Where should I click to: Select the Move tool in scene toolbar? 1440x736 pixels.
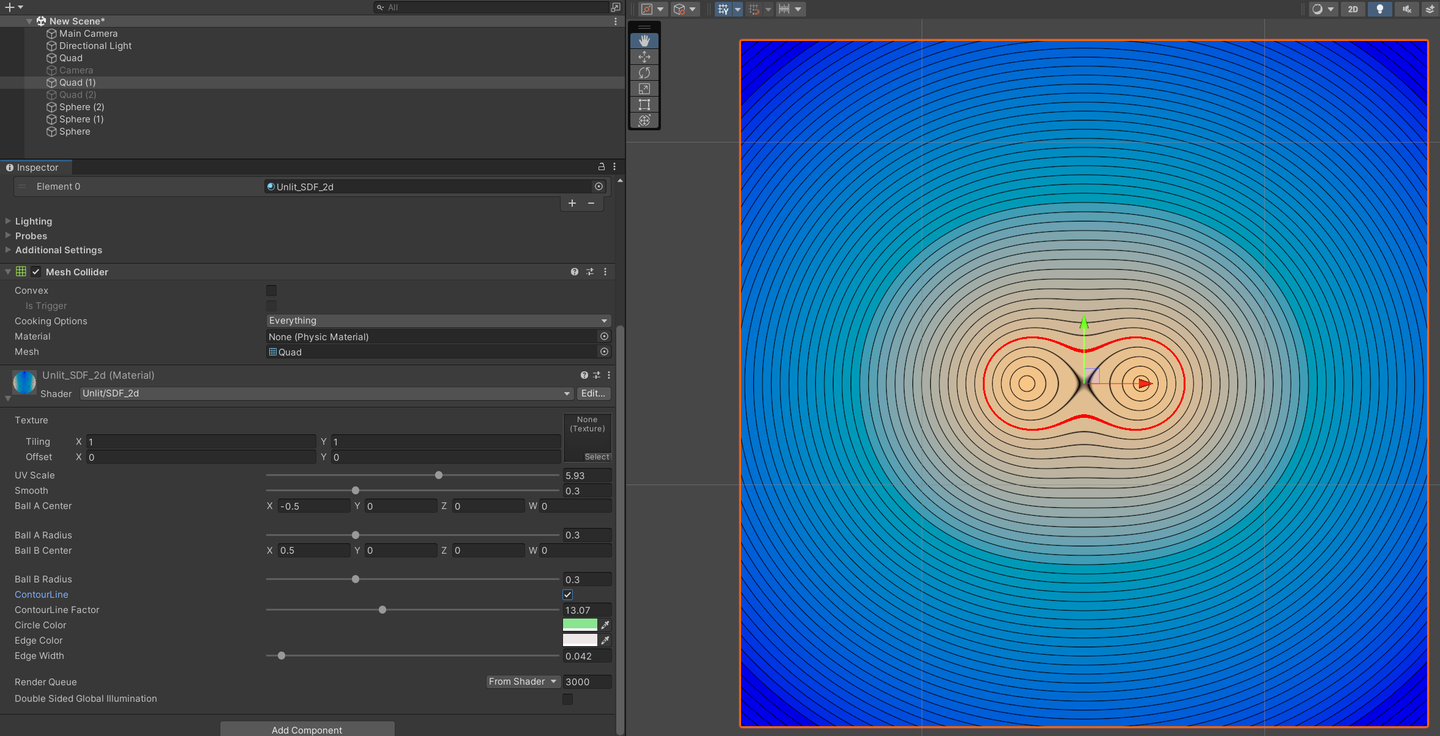tap(644, 57)
